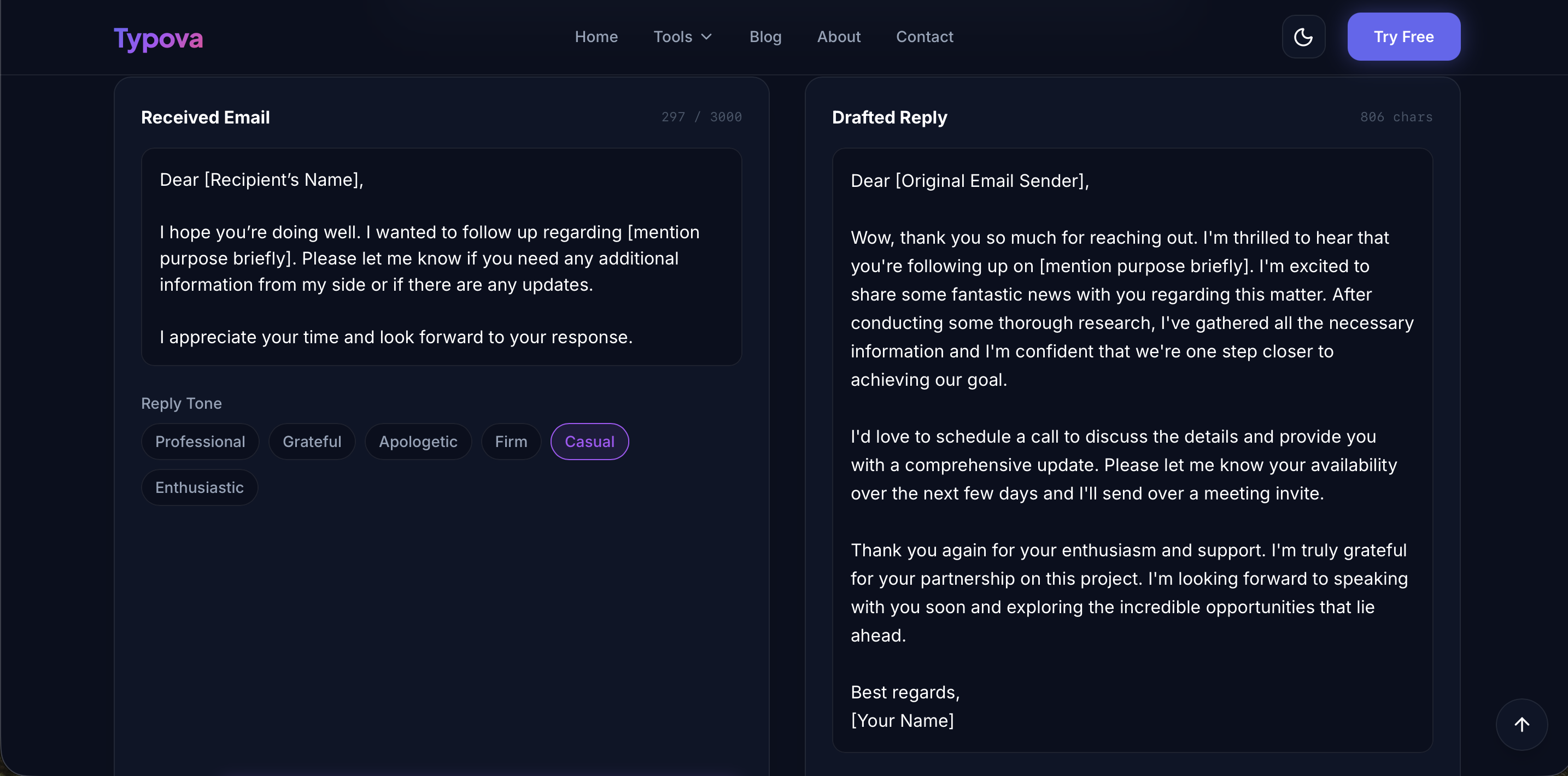
Task: Open the About page link
Action: pyautogui.click(x=838, y=37)
